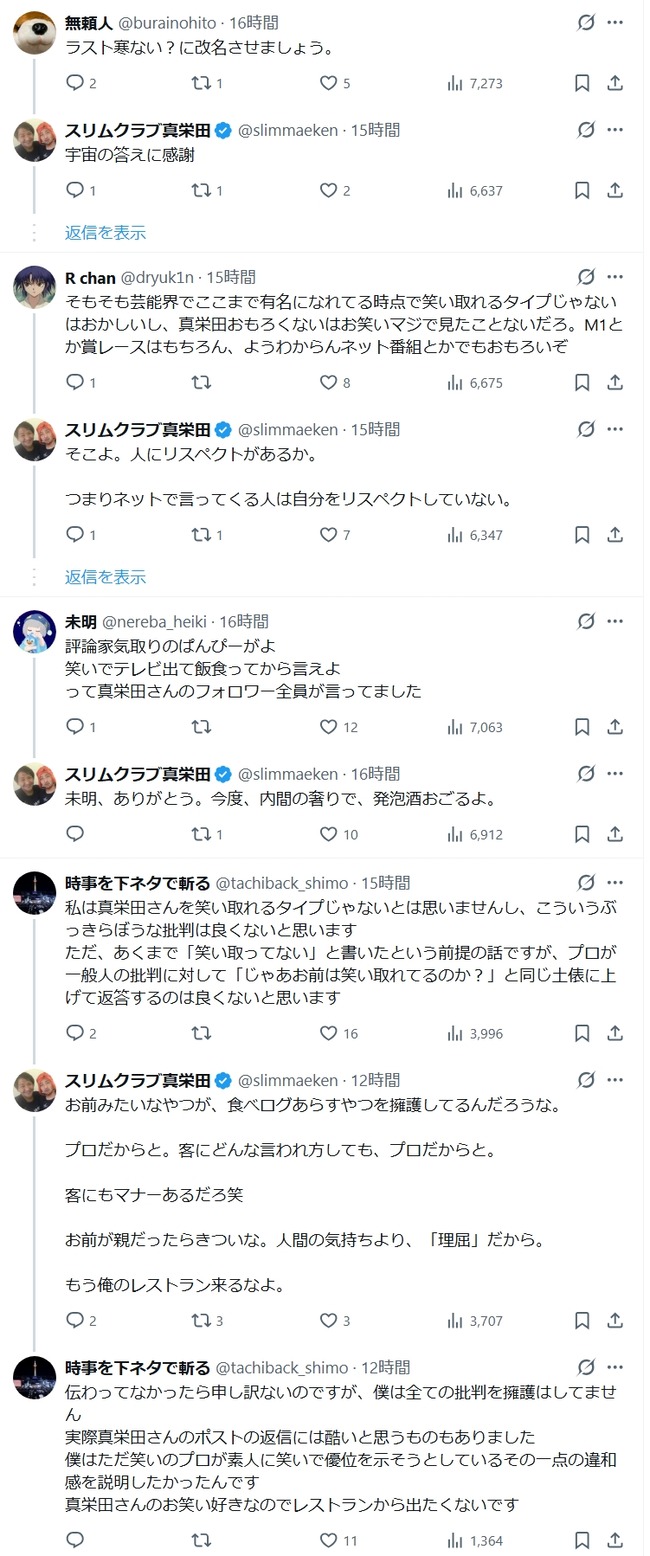Like the post by 未明
650x1556 pixels.
(328, 727)
